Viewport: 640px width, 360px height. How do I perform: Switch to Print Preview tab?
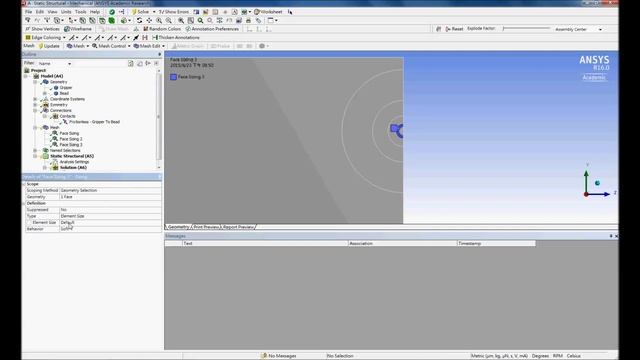(x=206, y=227)
